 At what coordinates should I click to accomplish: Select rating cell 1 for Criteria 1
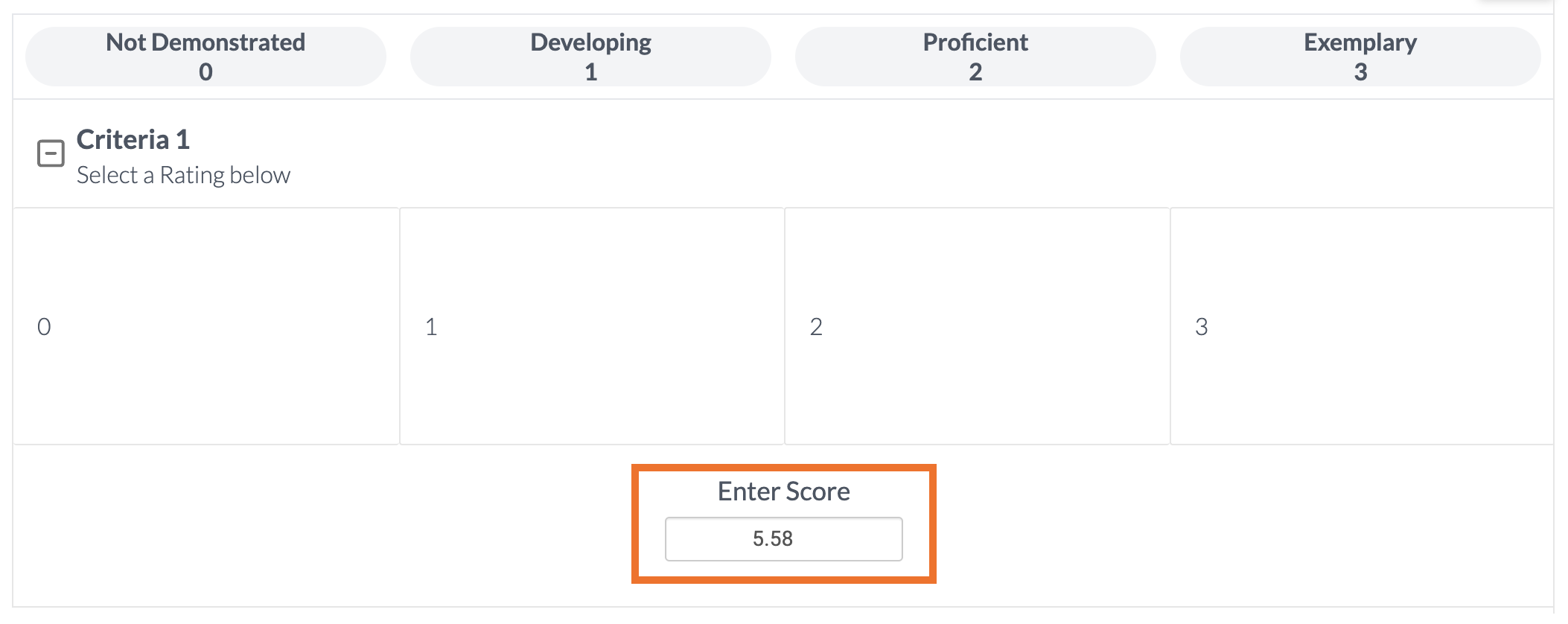(x=592, y=326)
